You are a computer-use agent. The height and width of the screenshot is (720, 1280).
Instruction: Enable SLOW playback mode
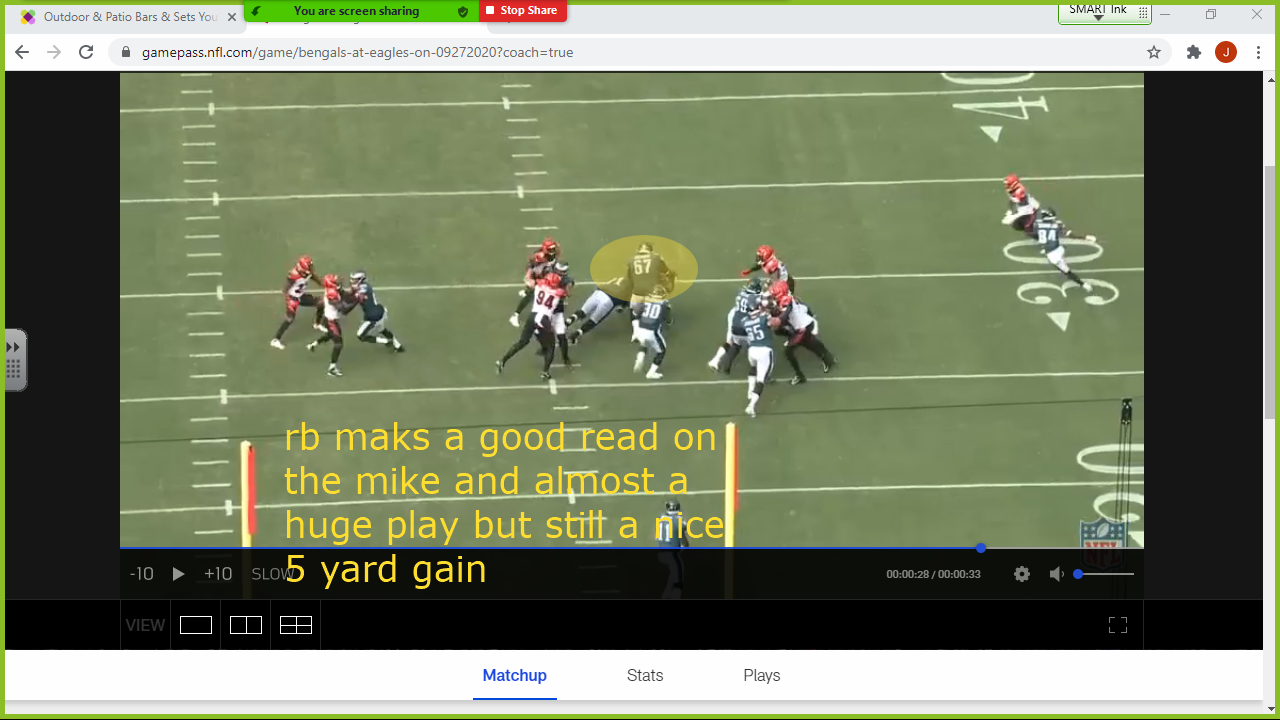click(273, 573)
